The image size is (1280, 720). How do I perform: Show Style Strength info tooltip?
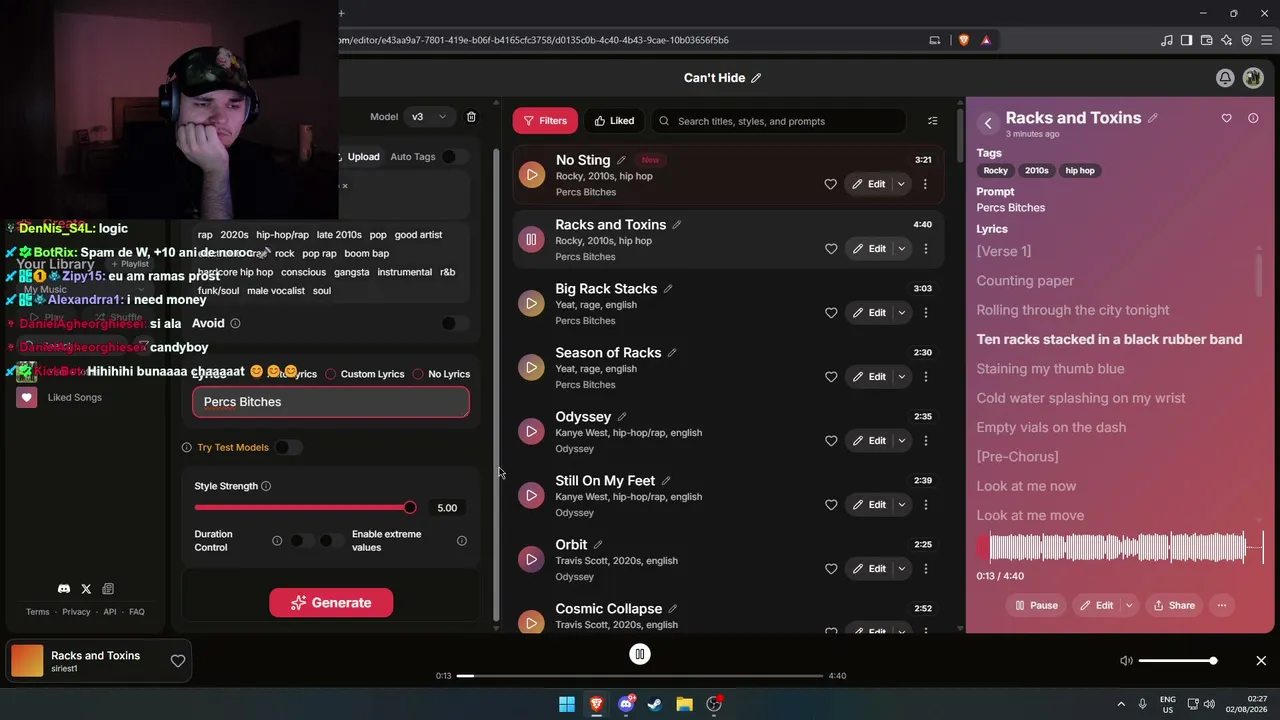pyautogui.click(x=266, y=486)
